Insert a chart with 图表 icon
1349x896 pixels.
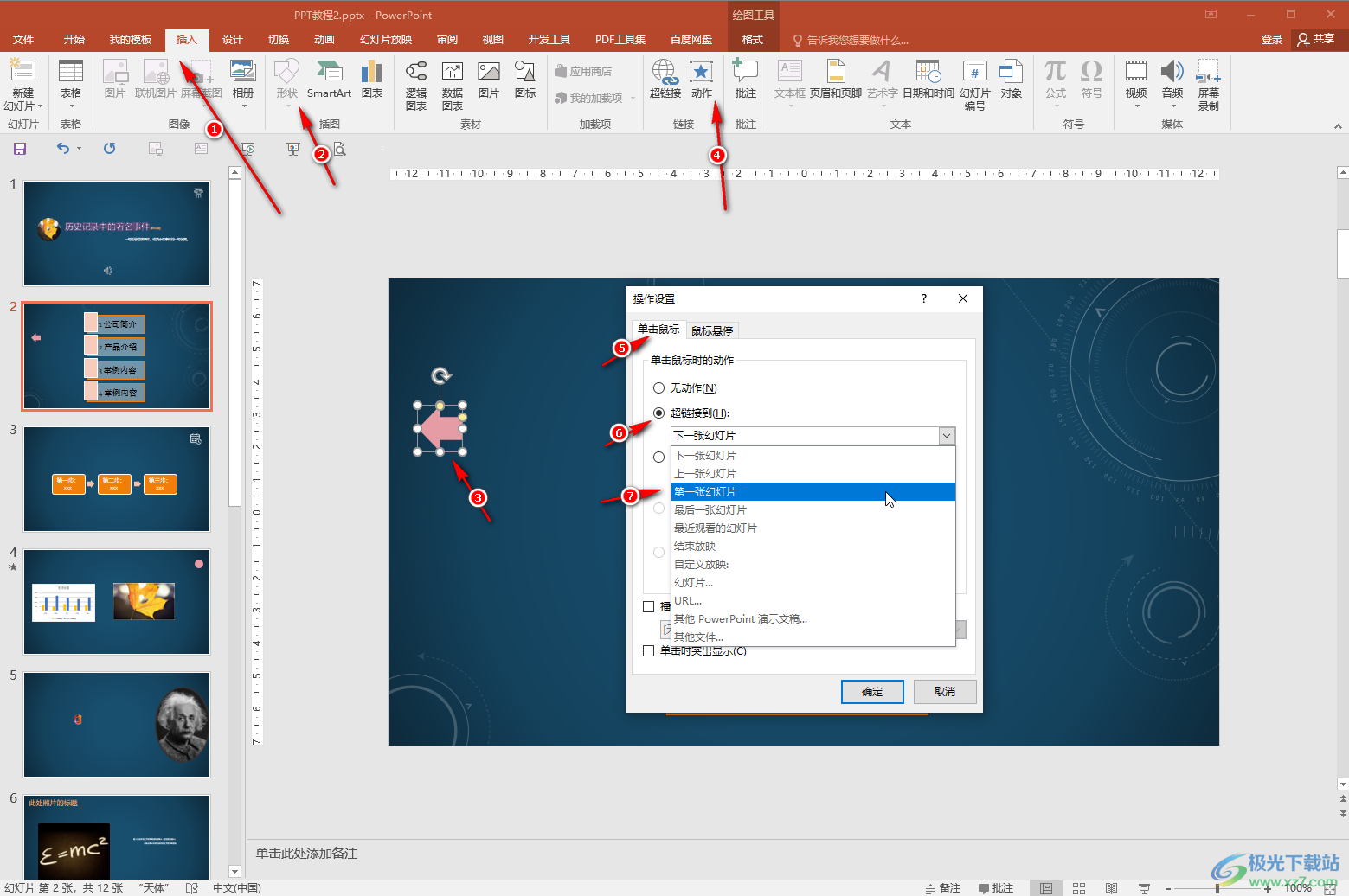372,80
